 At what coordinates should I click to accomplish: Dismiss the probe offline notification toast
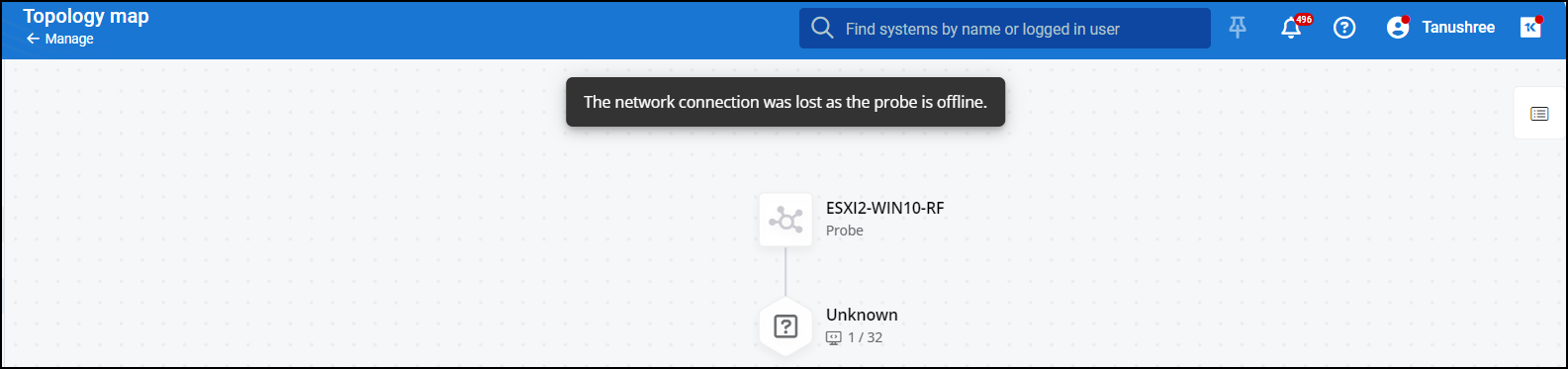click(785, 102)
